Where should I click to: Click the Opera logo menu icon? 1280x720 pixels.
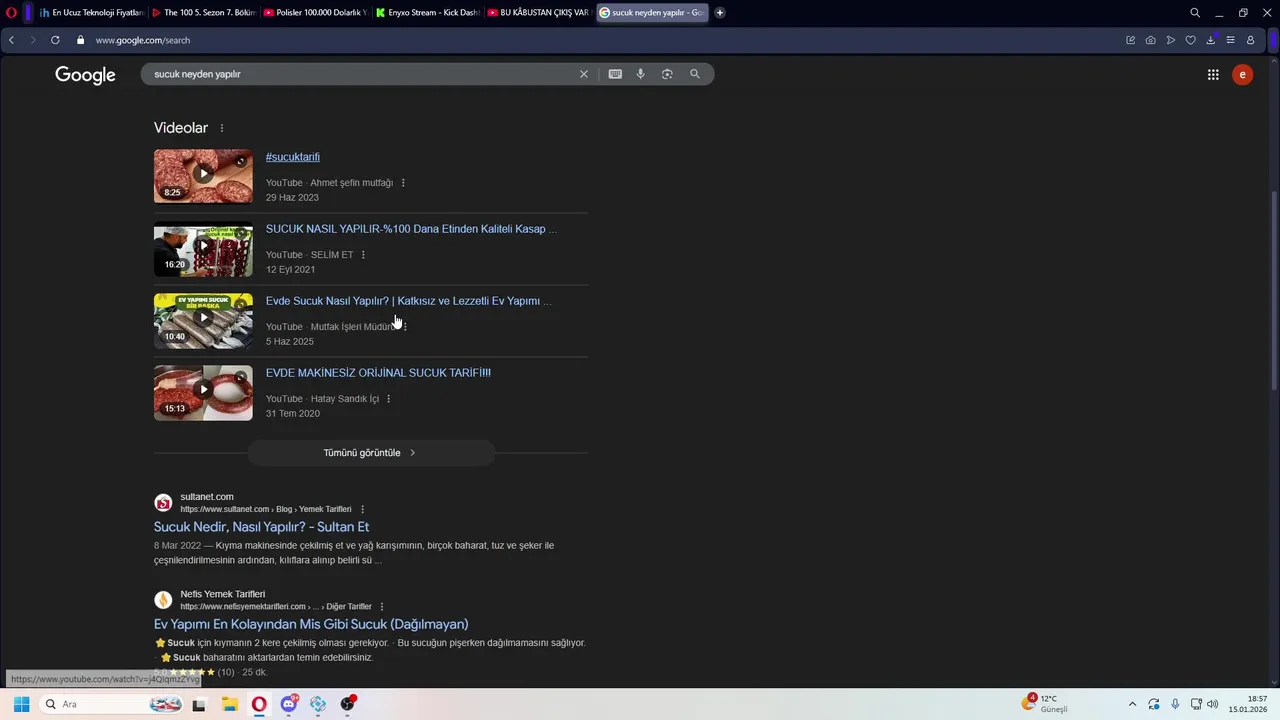tap(11, 13)
